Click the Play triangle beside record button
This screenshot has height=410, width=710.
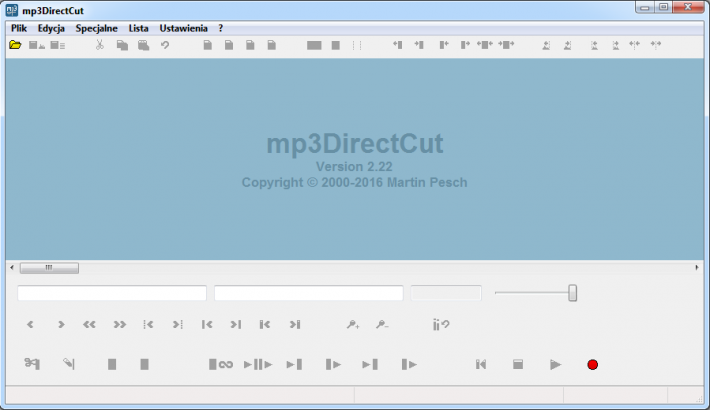[556, 365]
